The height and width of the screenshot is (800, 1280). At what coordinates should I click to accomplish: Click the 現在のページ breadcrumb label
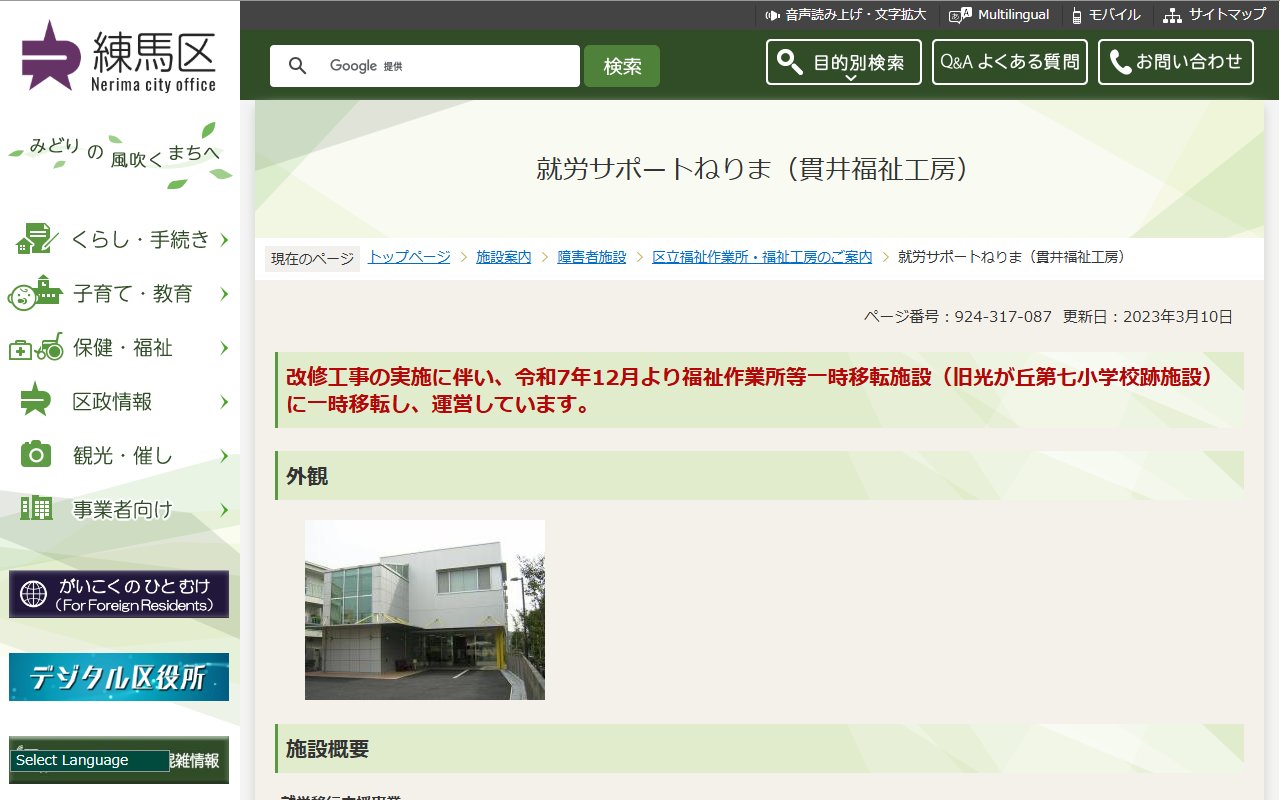tap(312, 259)
